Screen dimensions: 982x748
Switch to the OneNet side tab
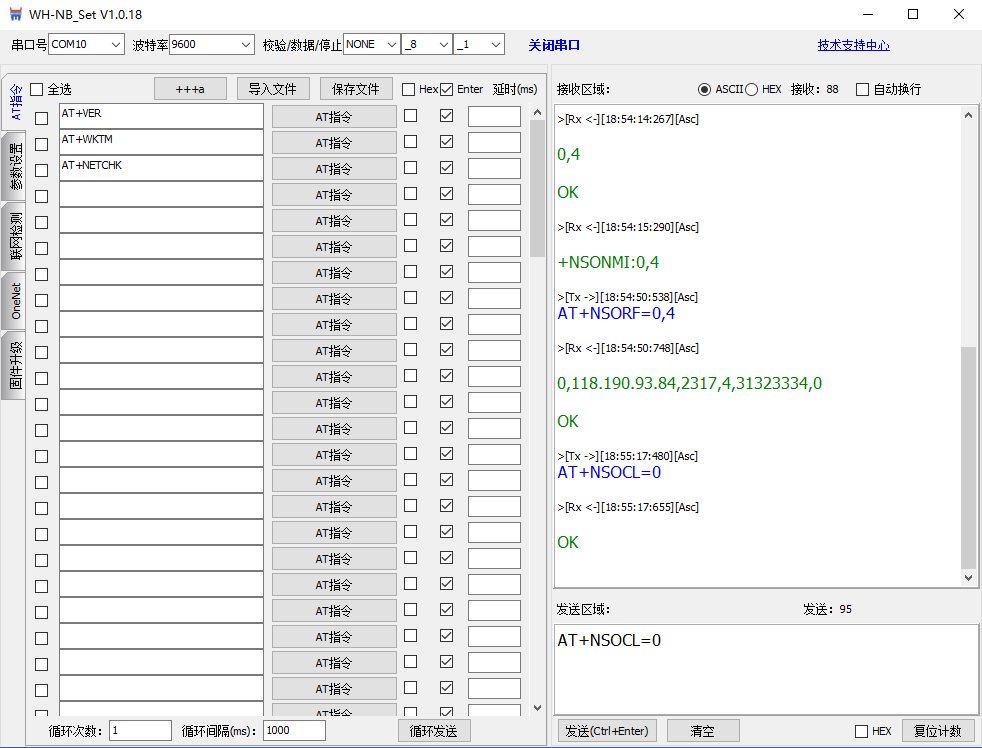(x=15, y=301)
